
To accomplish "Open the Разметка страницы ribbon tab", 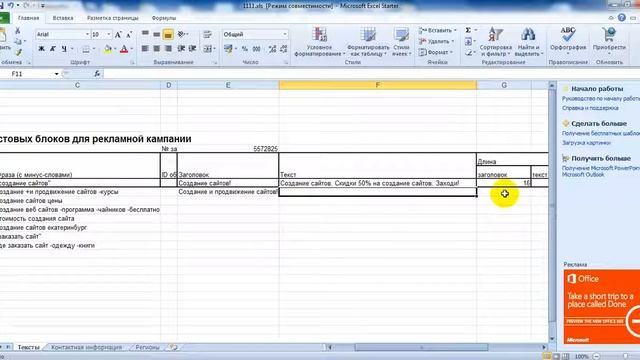I will (x=113, y=18).
